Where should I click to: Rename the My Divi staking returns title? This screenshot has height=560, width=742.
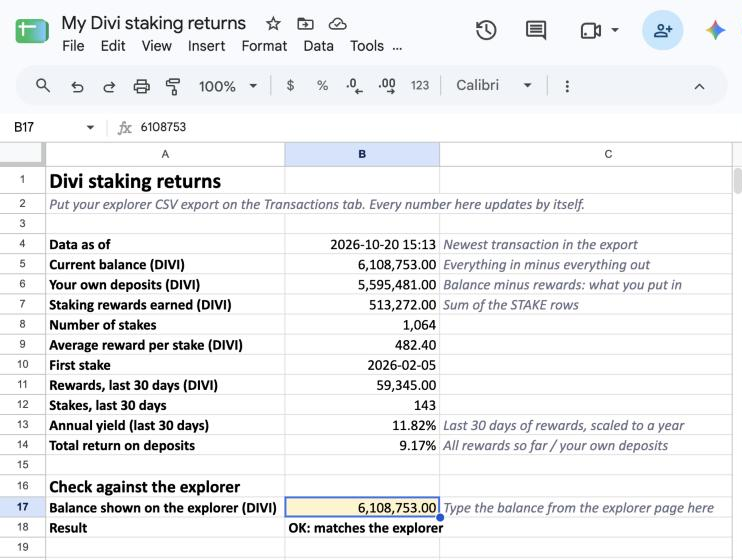tap(154, 23)
